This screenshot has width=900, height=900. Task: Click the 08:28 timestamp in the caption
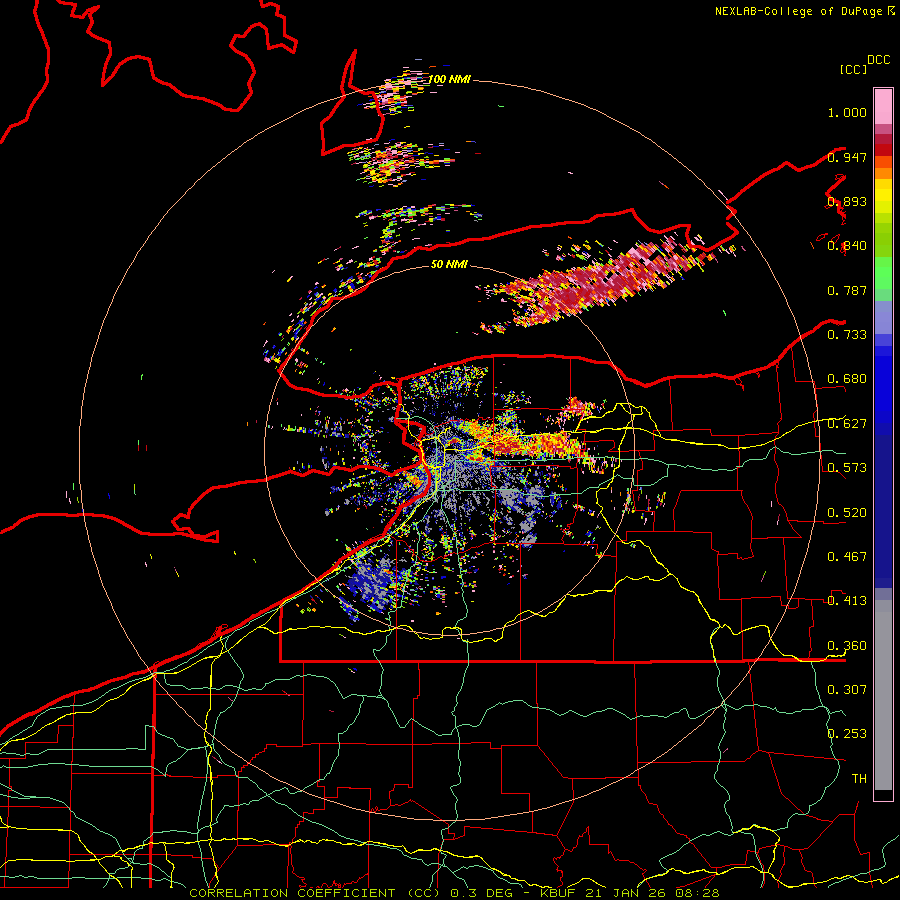point(699,893)
